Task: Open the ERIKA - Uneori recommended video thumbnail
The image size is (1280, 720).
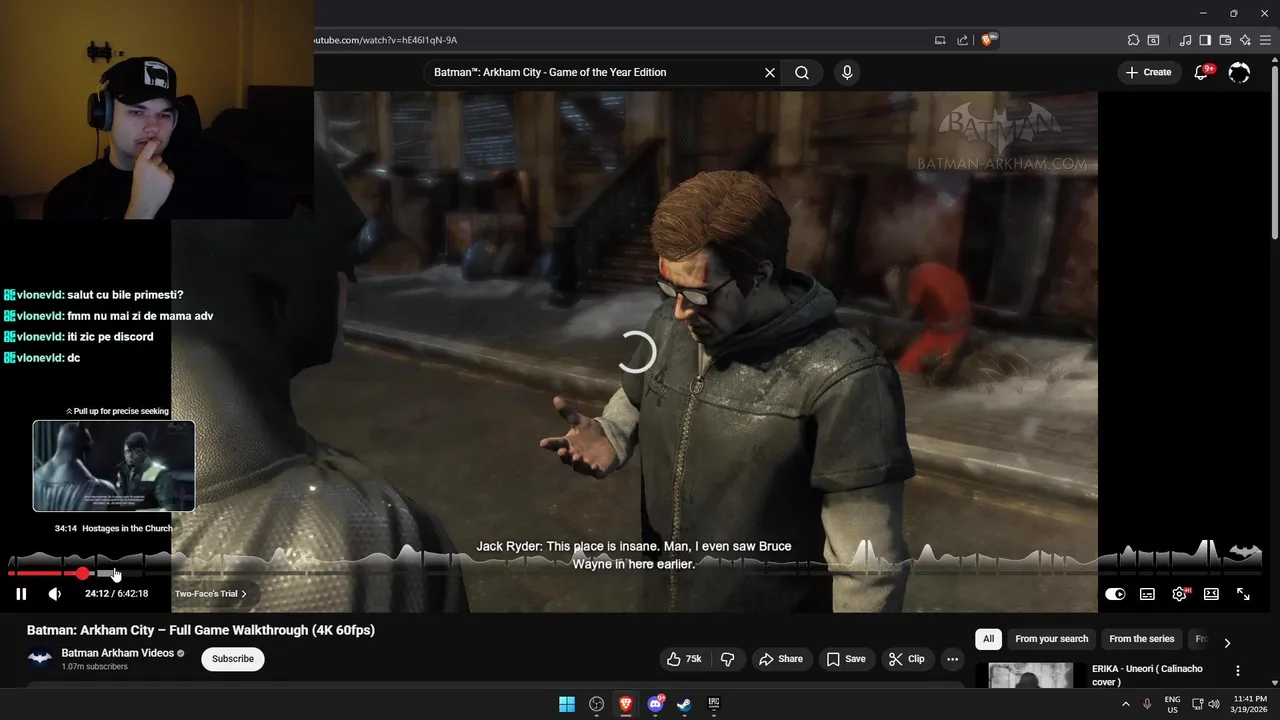Action: click(1030, 676)
